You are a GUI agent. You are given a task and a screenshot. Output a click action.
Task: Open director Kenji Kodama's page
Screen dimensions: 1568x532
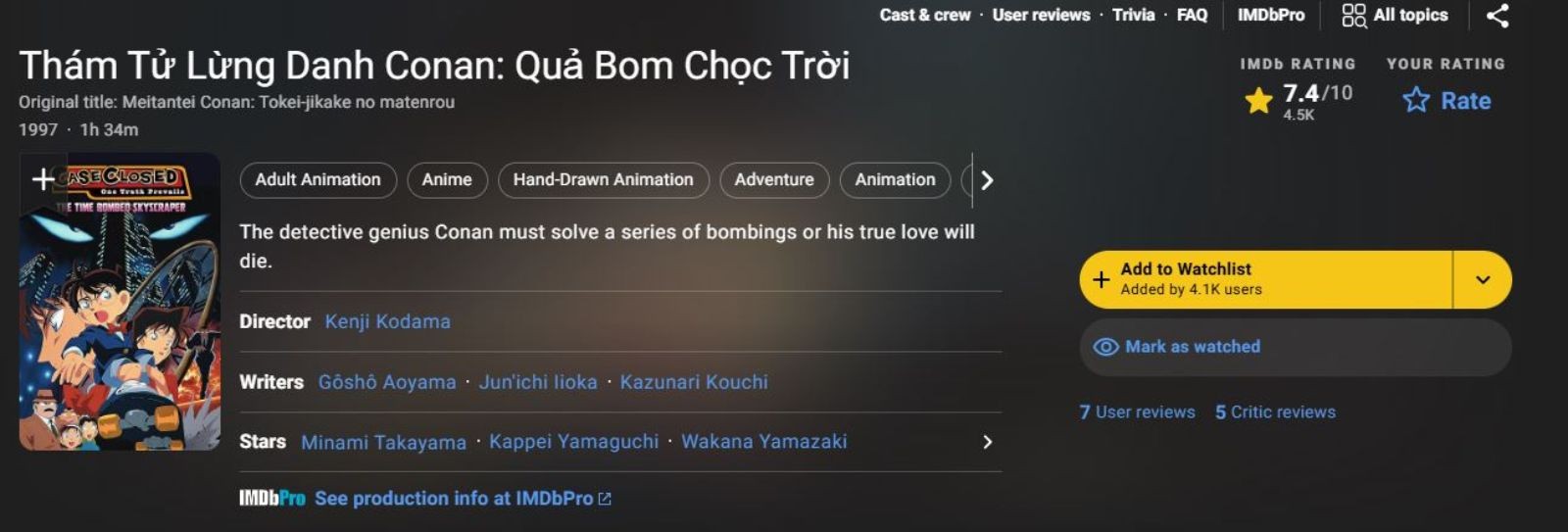click(387, 321)
